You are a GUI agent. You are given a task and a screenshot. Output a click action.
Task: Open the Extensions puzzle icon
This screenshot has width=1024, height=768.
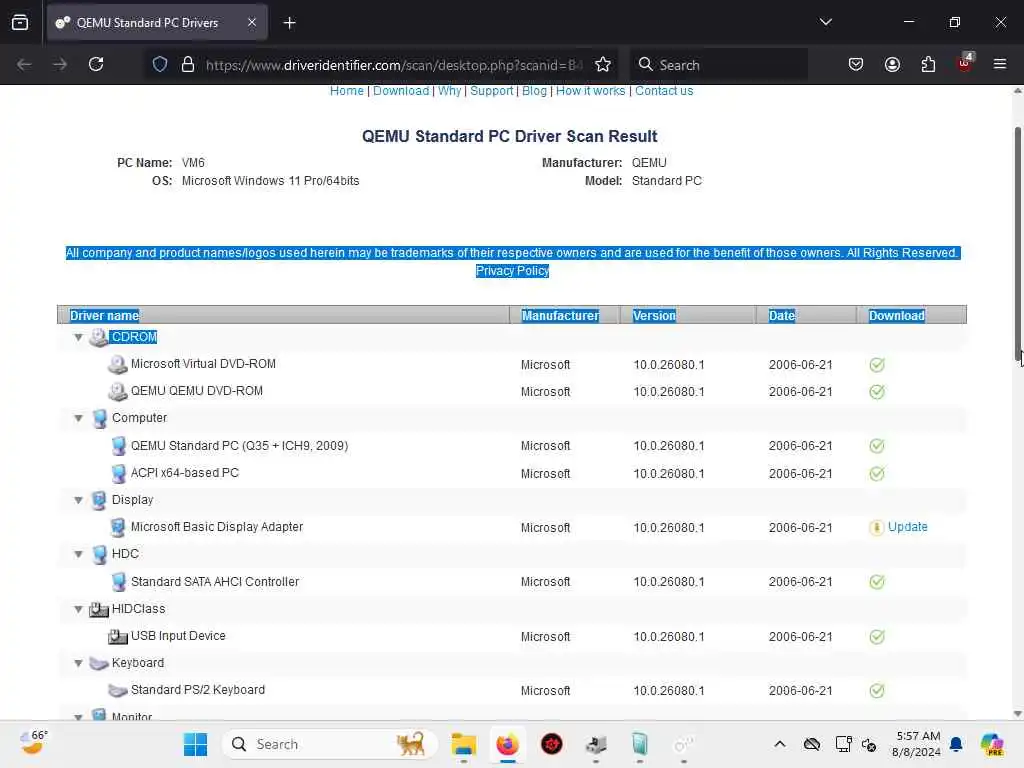tap(928, 64)
